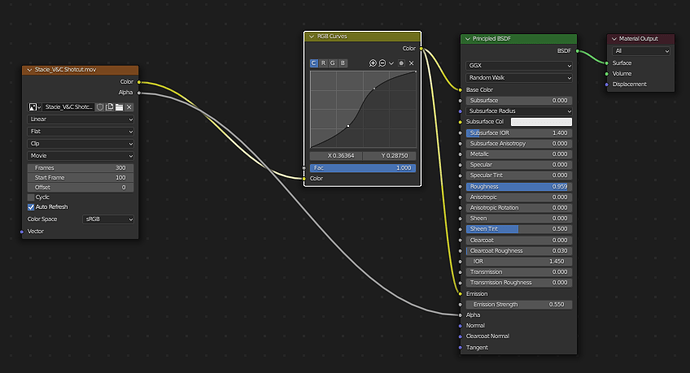The height and width of the screenshot is (373, 690).
Task: Select the upper curve control point
Action: (374, 89)
